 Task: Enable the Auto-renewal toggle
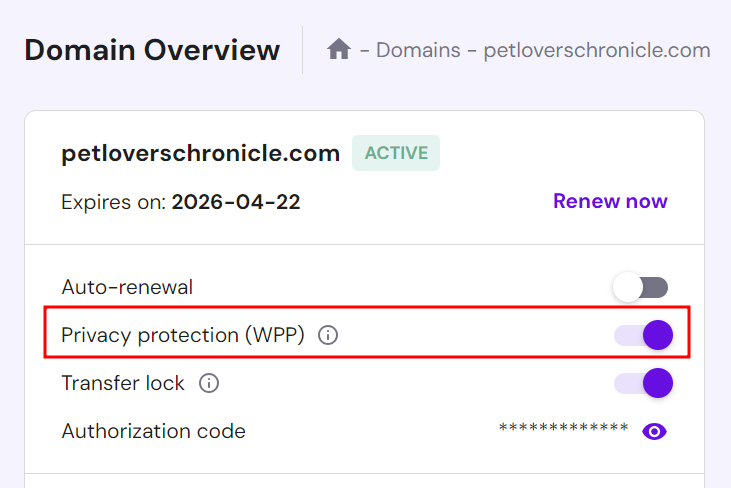pos(640,288)
